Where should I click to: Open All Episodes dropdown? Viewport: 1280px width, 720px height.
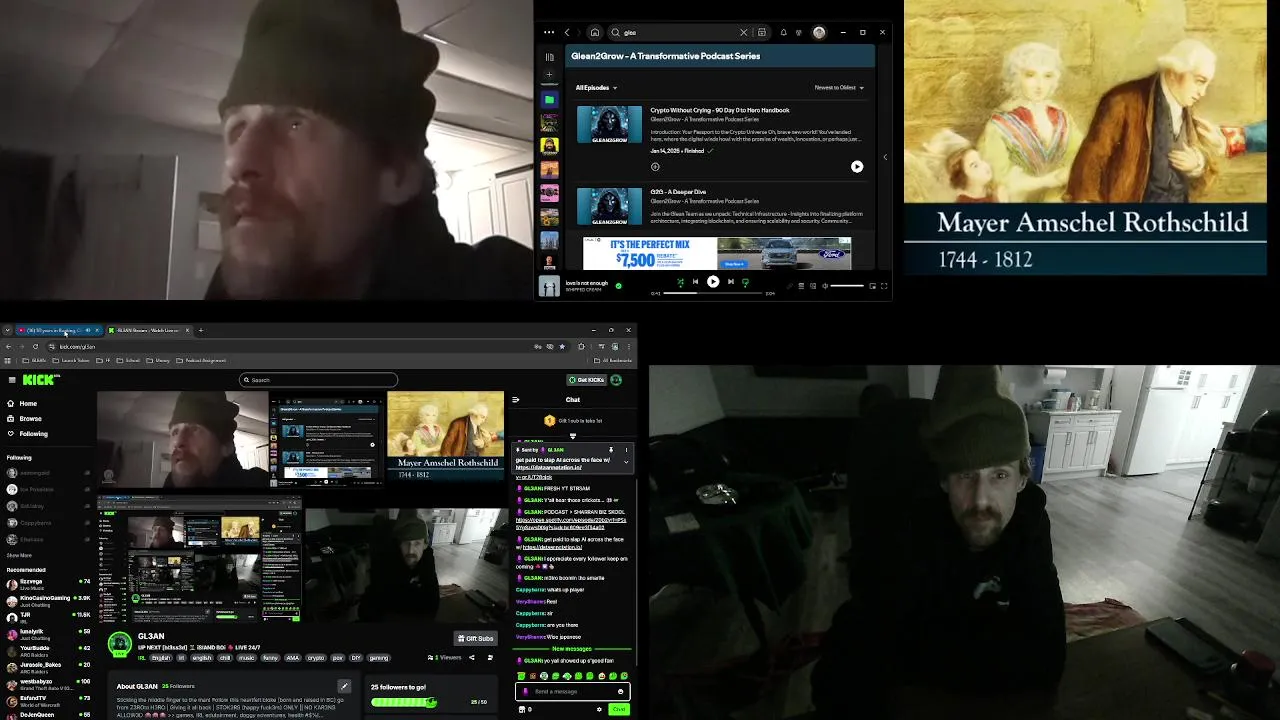[596, 88]
